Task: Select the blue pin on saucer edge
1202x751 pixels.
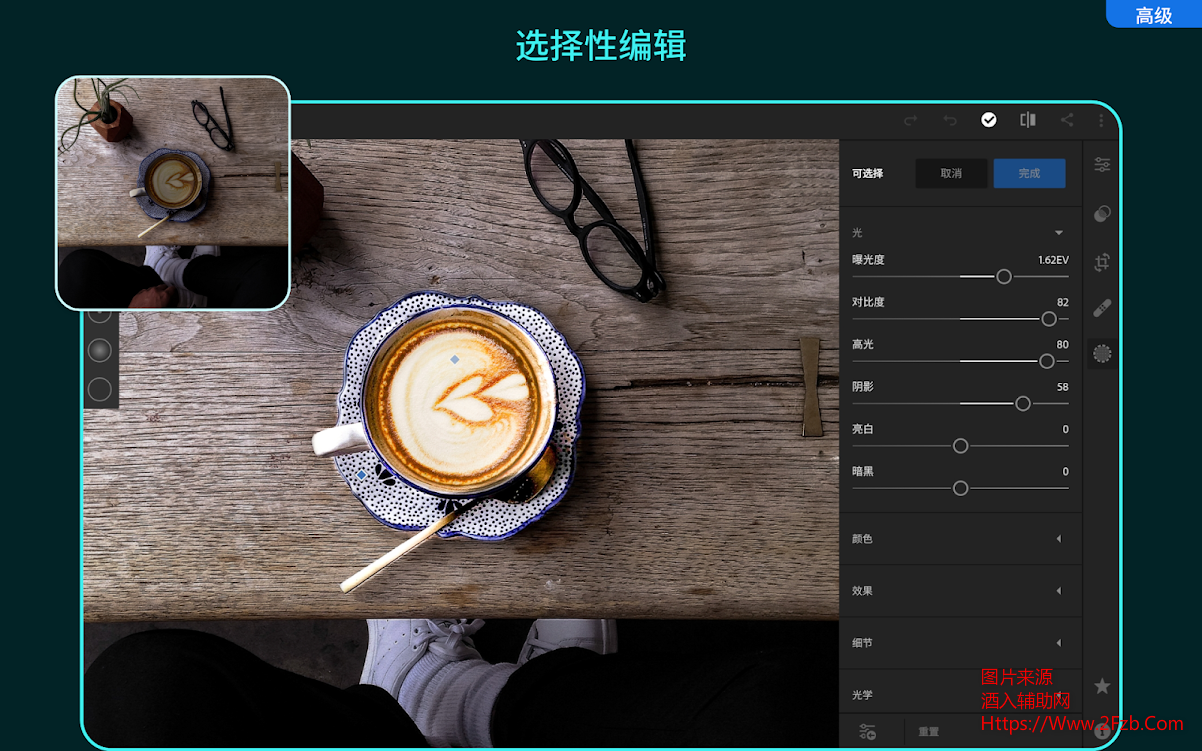Action: point(362,476)
